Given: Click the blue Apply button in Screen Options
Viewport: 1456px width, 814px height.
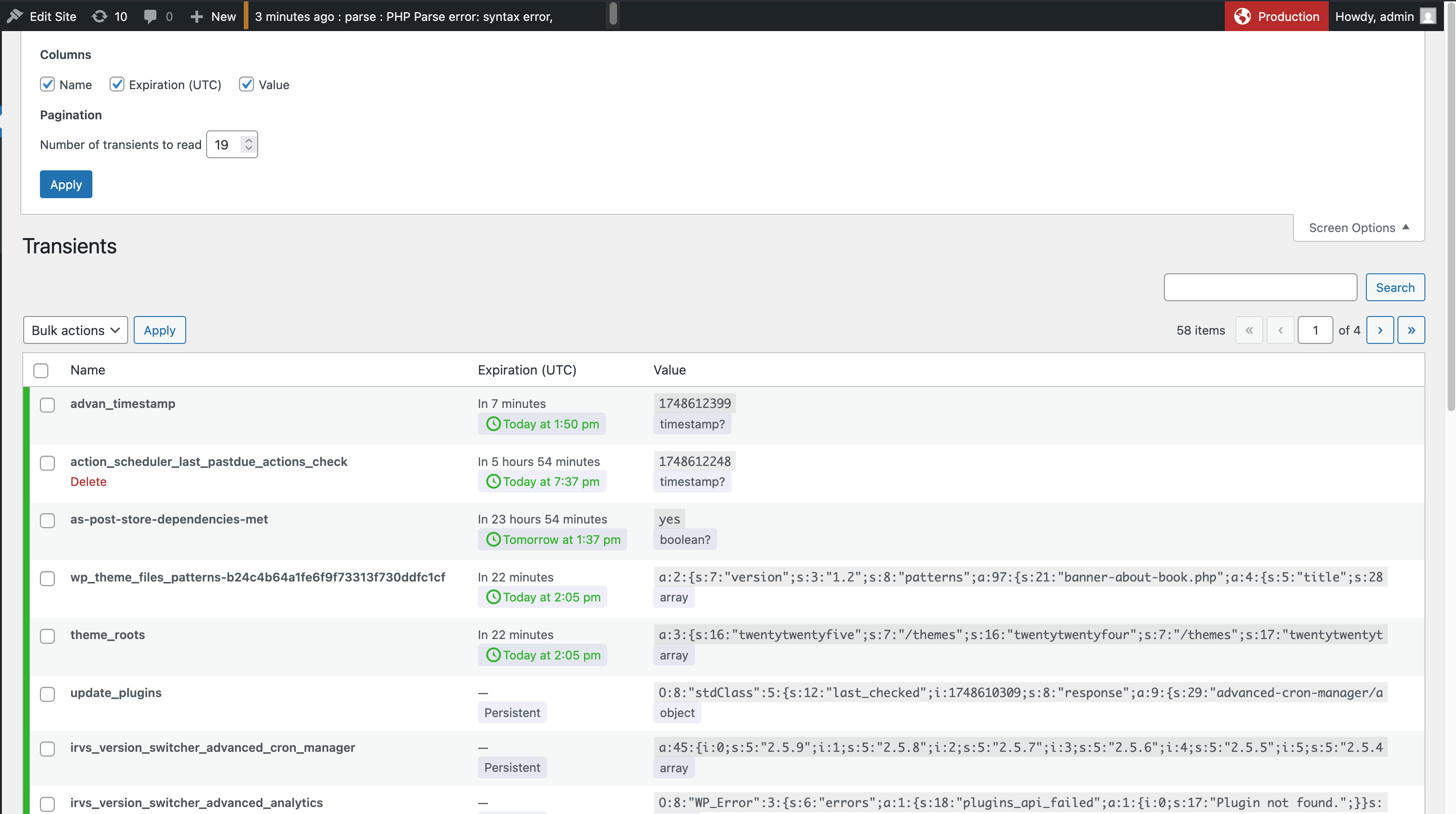Looking at the screenshot, I should [x=66, y=184].
